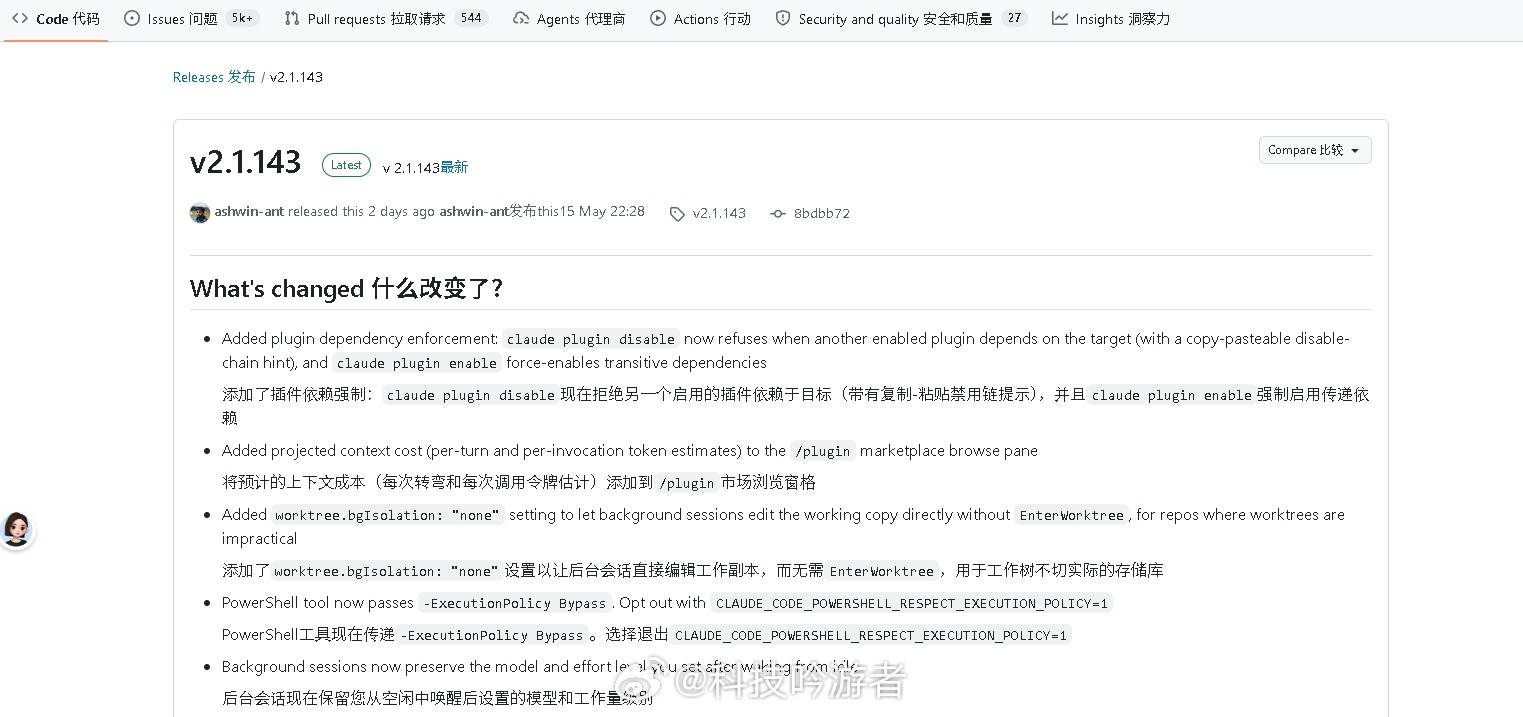Open Security and quality tab
Screen dimensions: 1523x717
coord(901,19)
